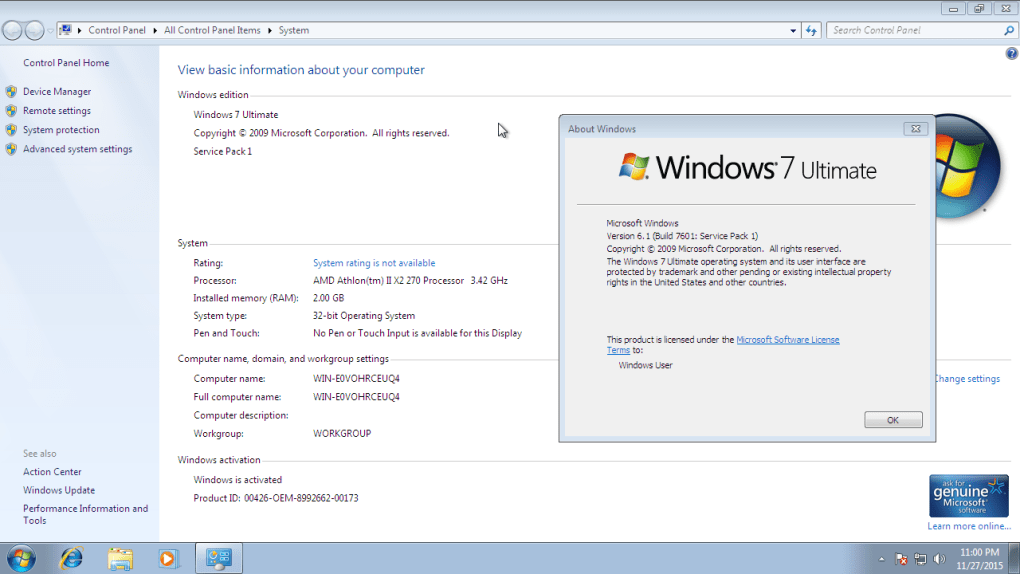Image resolution: width=1020 pixels, height=574 pixels.
Task: Open the Start menu orb
Action: point(21,558)
